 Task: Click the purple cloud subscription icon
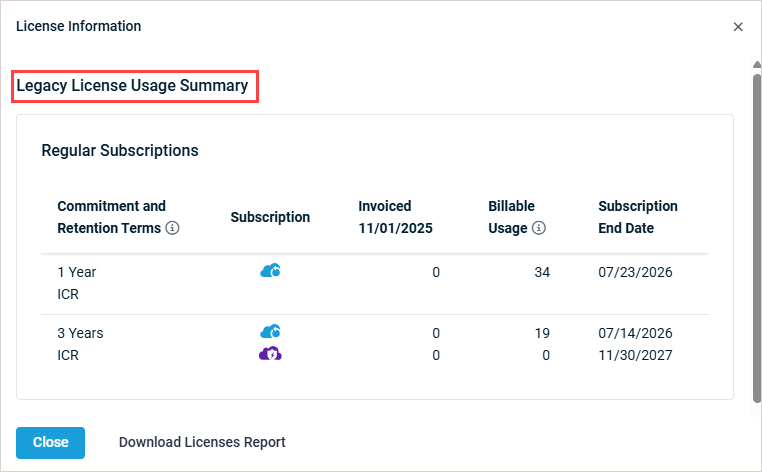(270, 353)
